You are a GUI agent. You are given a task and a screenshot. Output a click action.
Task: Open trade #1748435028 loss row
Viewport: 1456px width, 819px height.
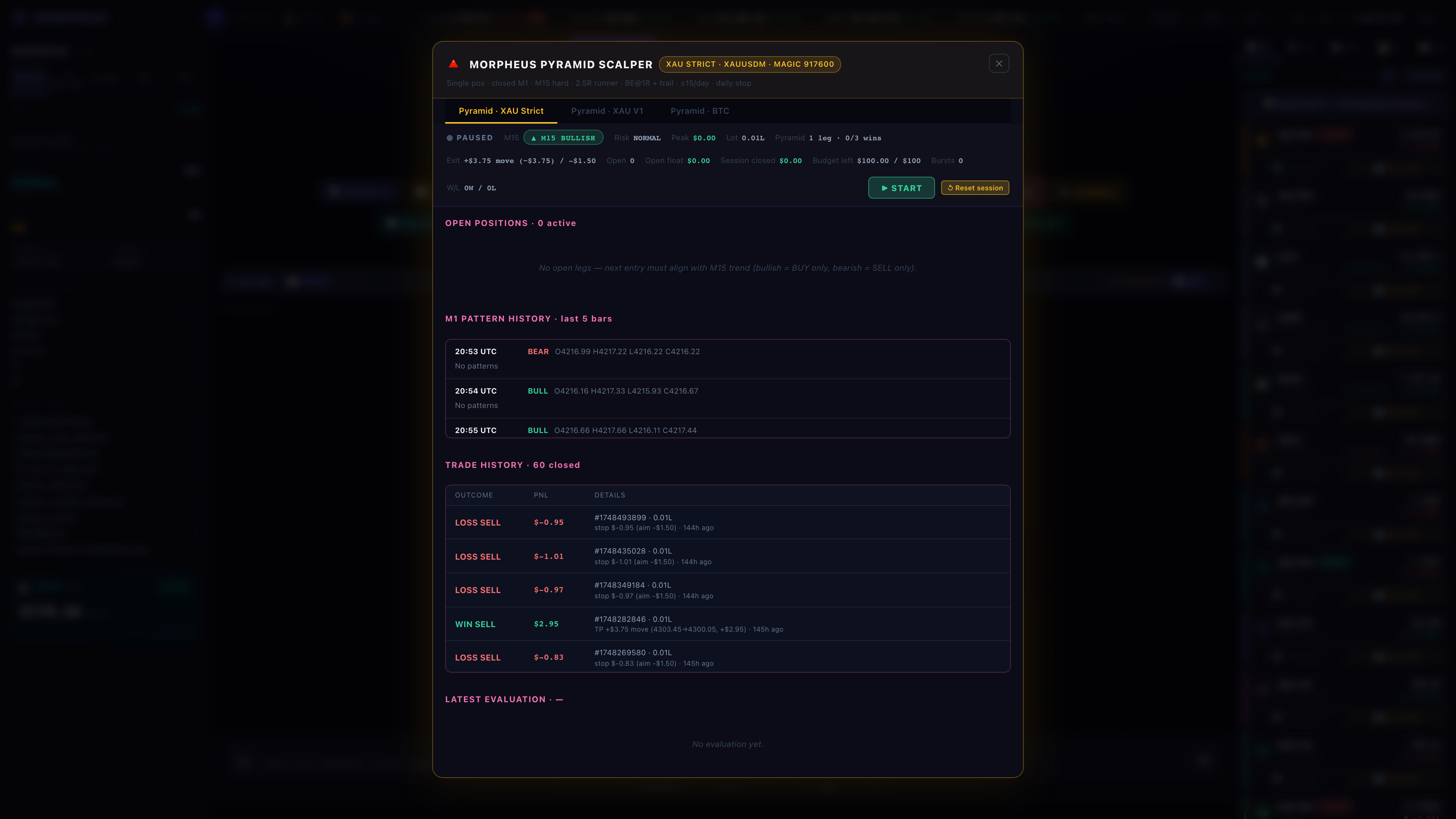[728, 556]
